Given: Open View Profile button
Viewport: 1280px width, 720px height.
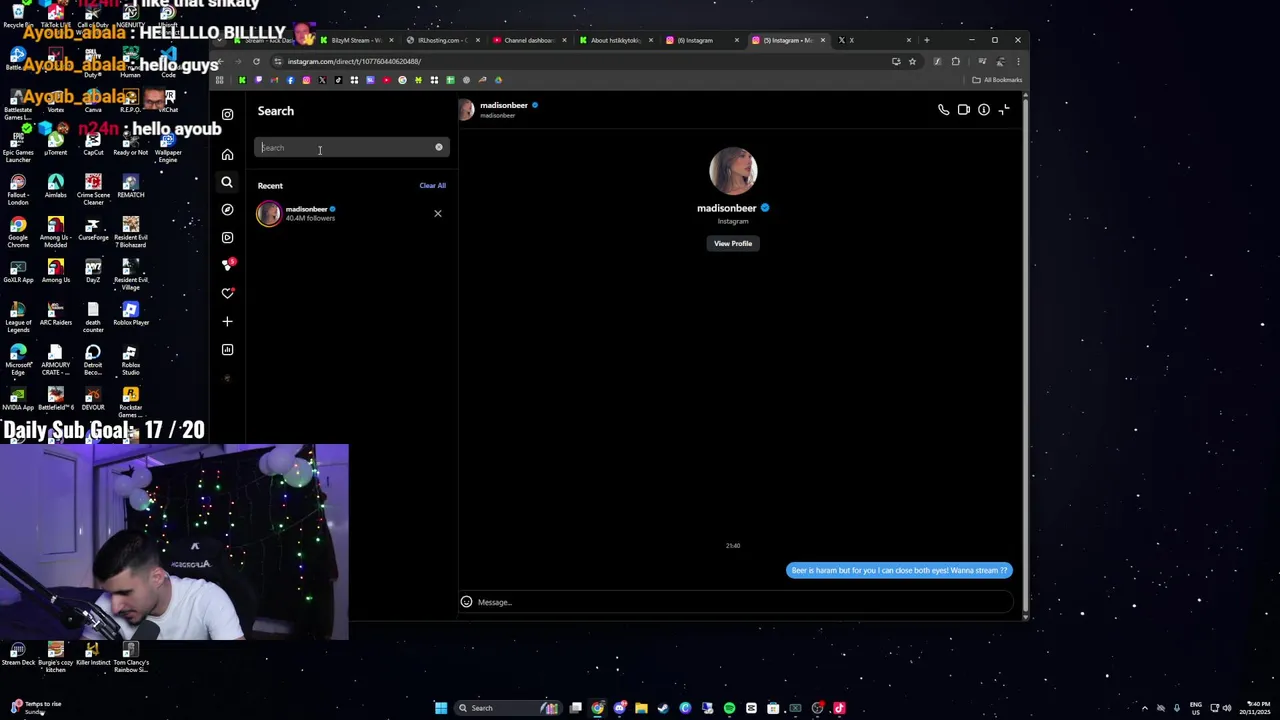Looking at the screenshot, I should click(733, 243).
